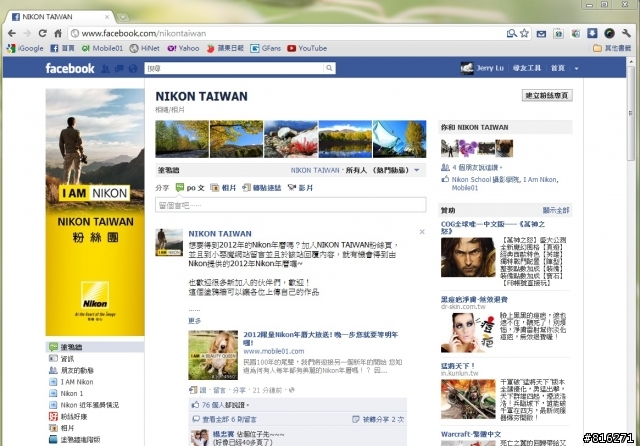Open the wall filter dropdown arrow

pyautogui.click(x=417, y=170)
